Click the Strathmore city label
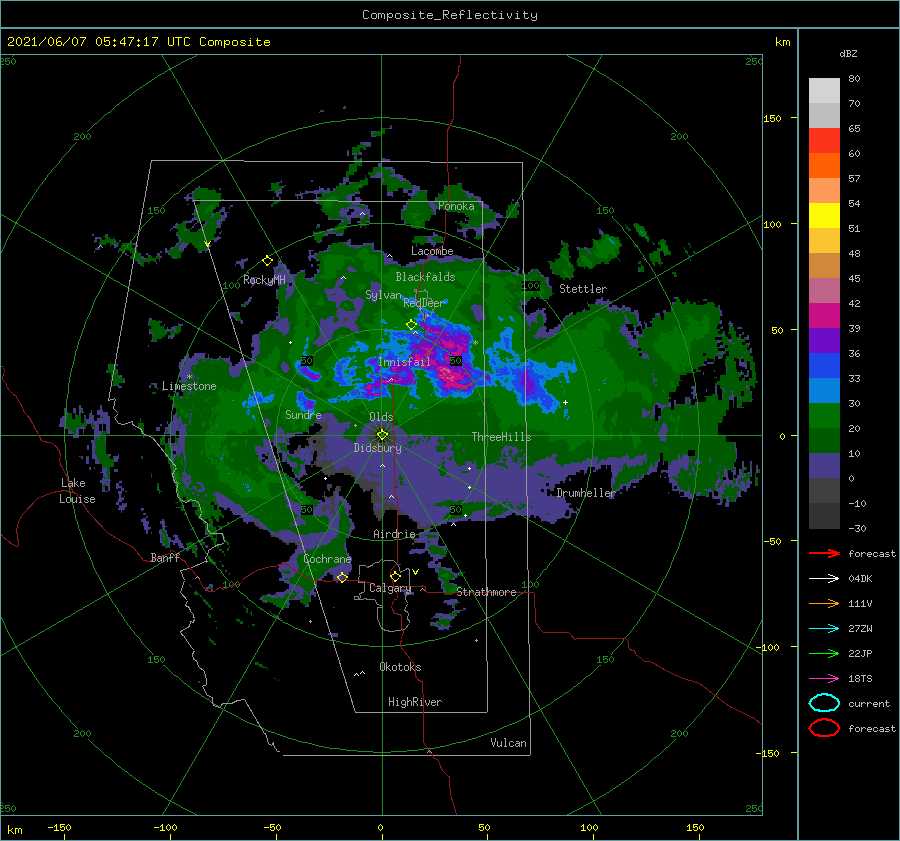Screen dimensions: 900x841 [x=486, y=592]
